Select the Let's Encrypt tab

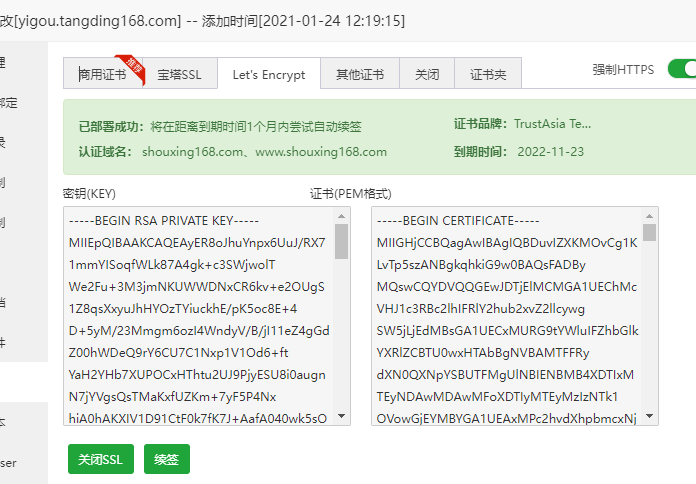point(268,75)
